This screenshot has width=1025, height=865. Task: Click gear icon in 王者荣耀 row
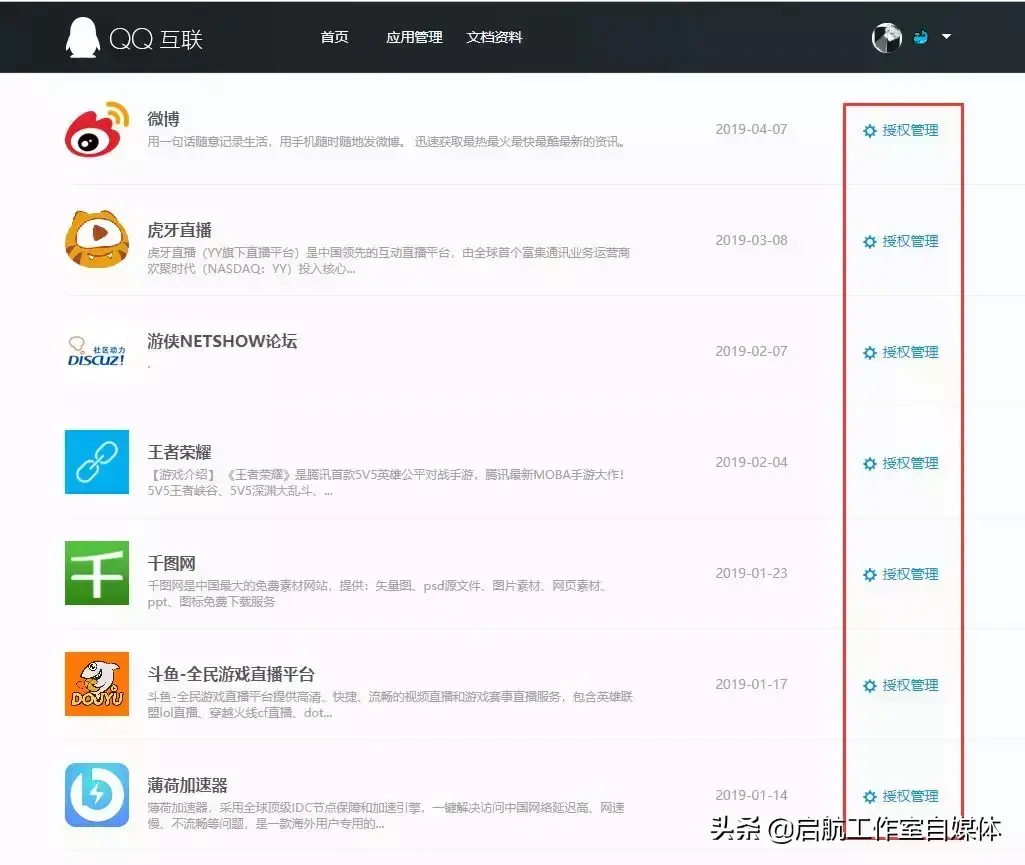(869, 464)
